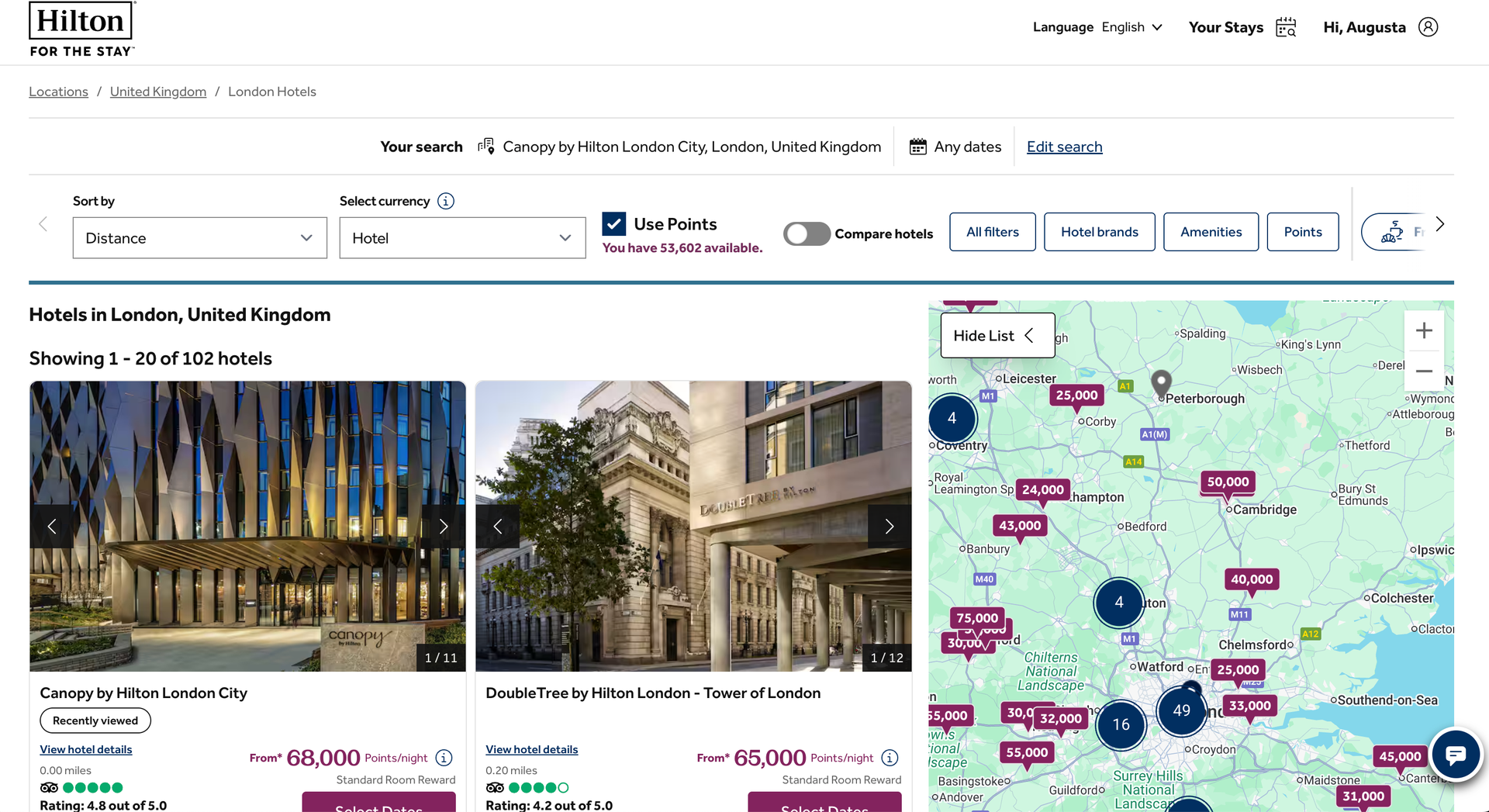Click the Recently viewed tag on Canopy hotel
This screenshot has width=1489, height=812.
click(x=95, y=720)
